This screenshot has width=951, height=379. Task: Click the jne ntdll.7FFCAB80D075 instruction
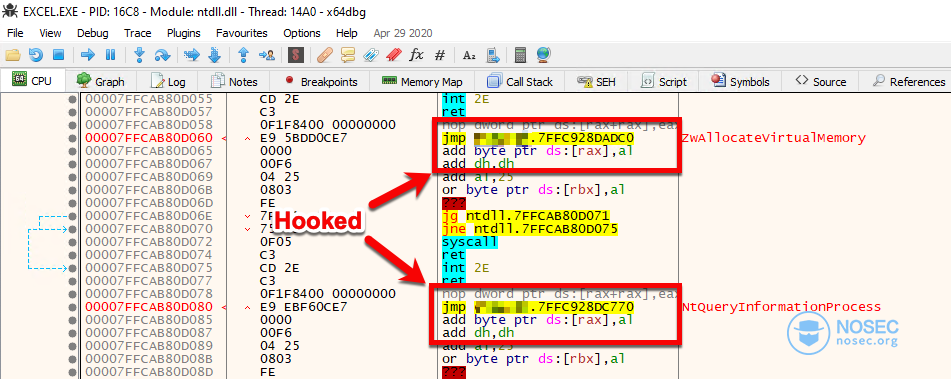pos(529,229)
